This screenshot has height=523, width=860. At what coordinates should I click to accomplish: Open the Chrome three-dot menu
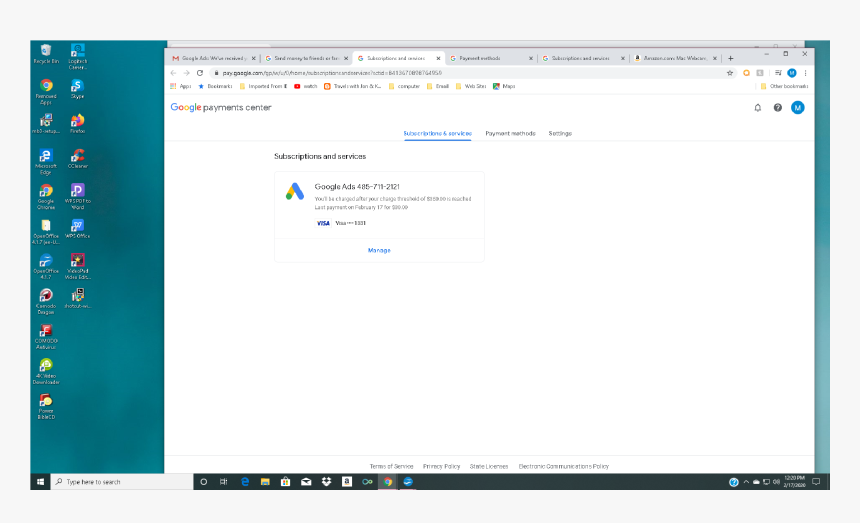(x=805, y=73)
